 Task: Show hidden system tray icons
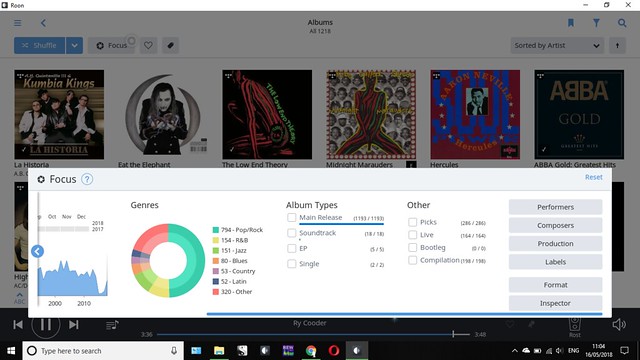pyautogui.click(x=515, y=351)
